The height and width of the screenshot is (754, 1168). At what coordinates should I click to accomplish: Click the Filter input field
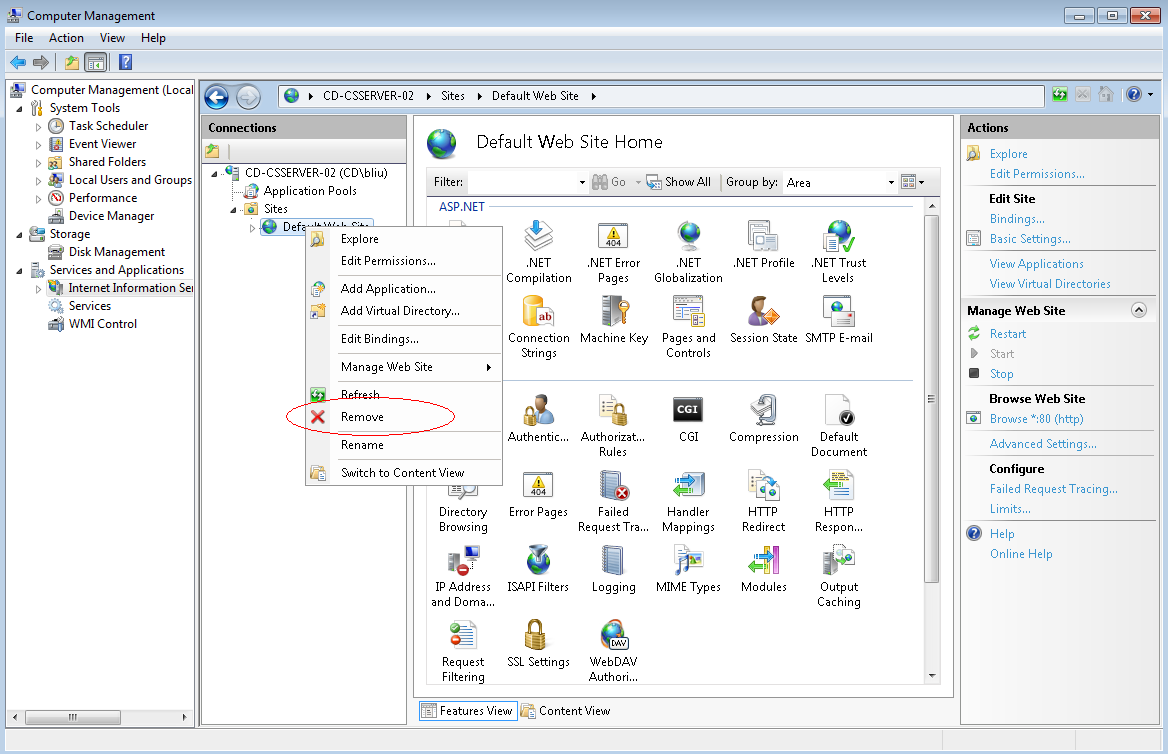coord(522,183)
